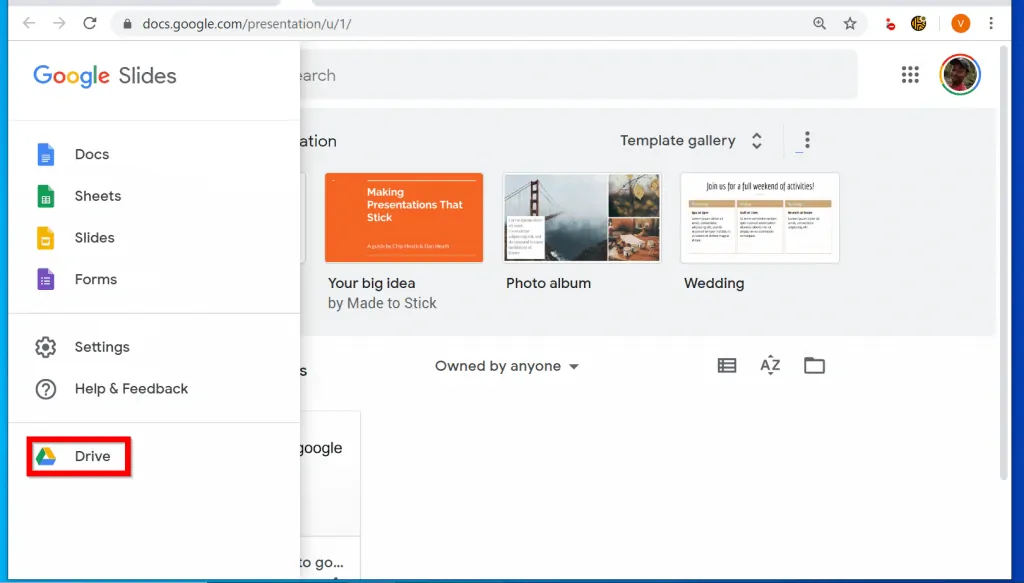The width and height of the screenshot is (1024, 583).
Task: Click the purple Forms icon
Action: (46, 280)
